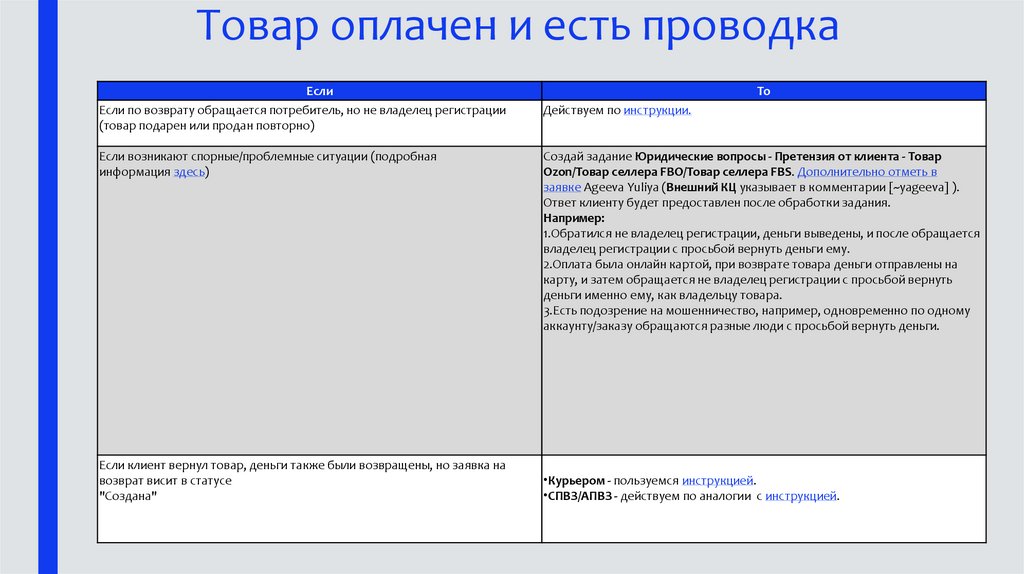This screenshot has width=1024, height=574.
Task: Click the status text "Создана"
Action: coord(128,496)
